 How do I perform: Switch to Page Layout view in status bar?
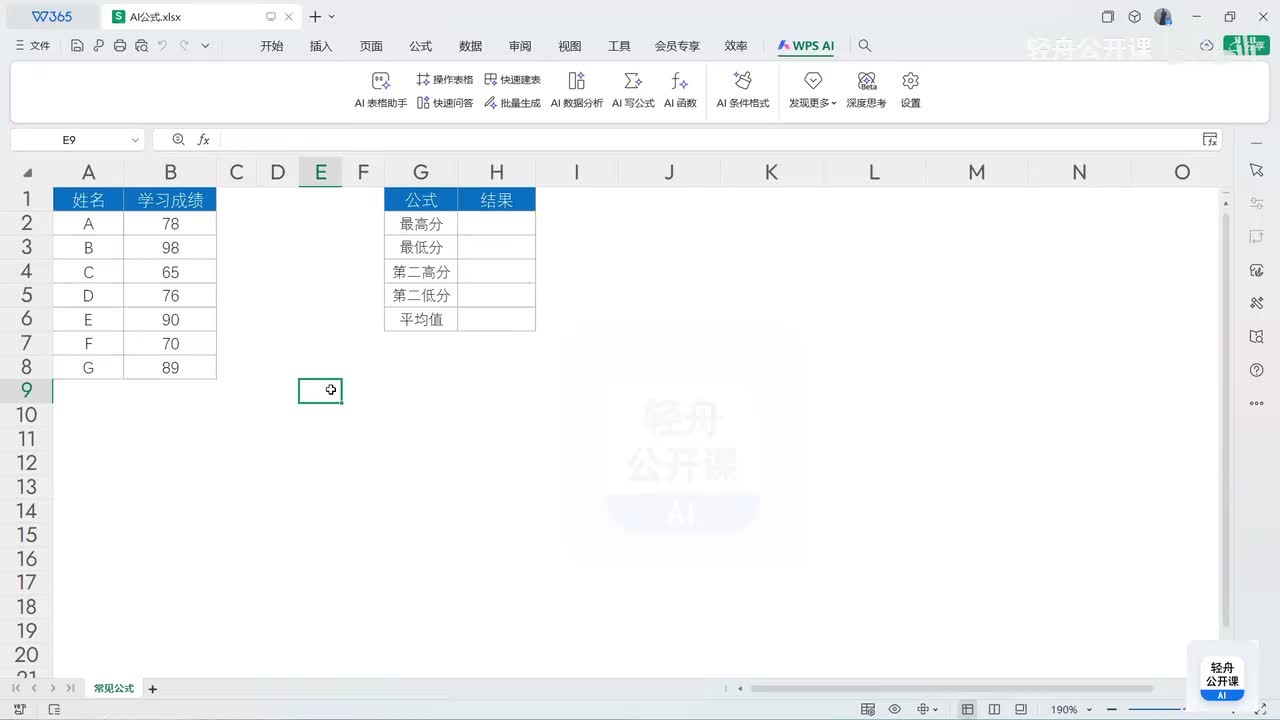pos(993,709)
